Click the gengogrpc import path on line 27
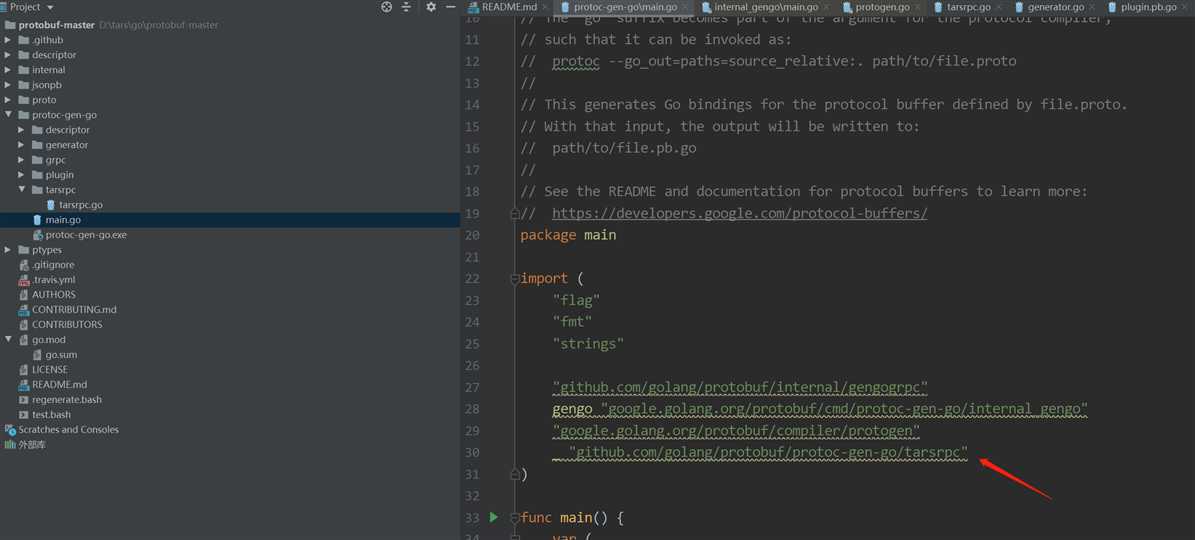Image resolution: width=1195 pixels, height=540 pixels. point(740,388)
